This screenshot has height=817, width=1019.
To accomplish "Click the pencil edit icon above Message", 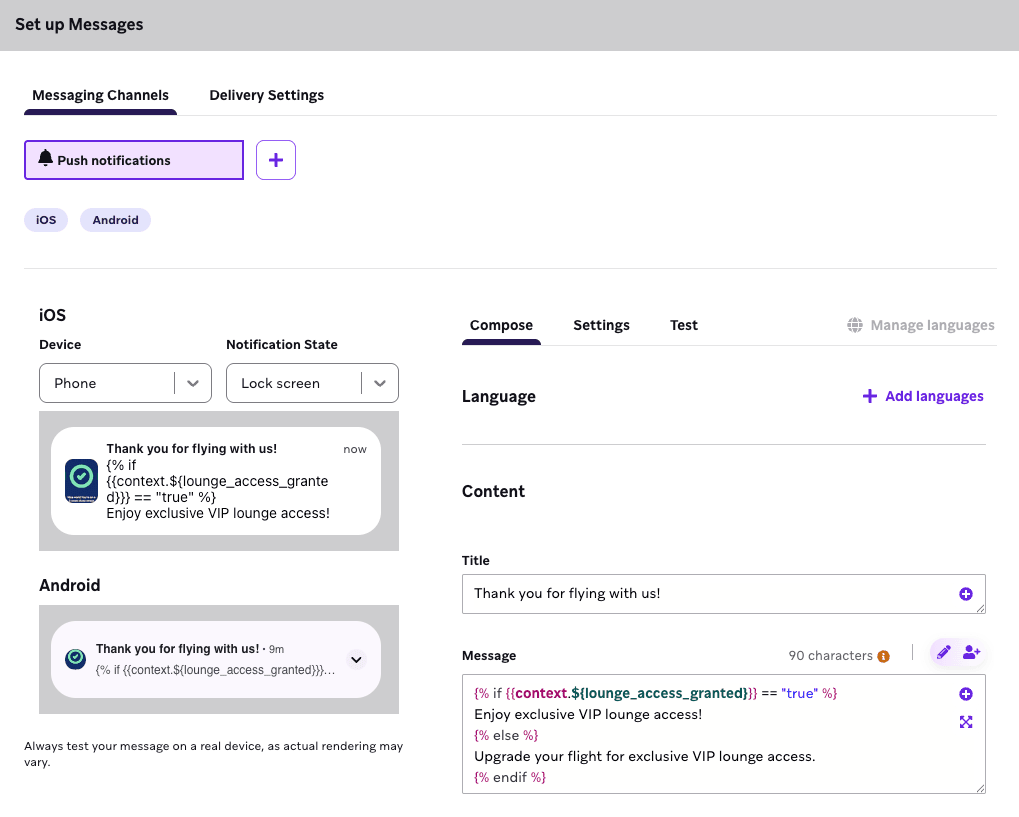I will 943,652.
